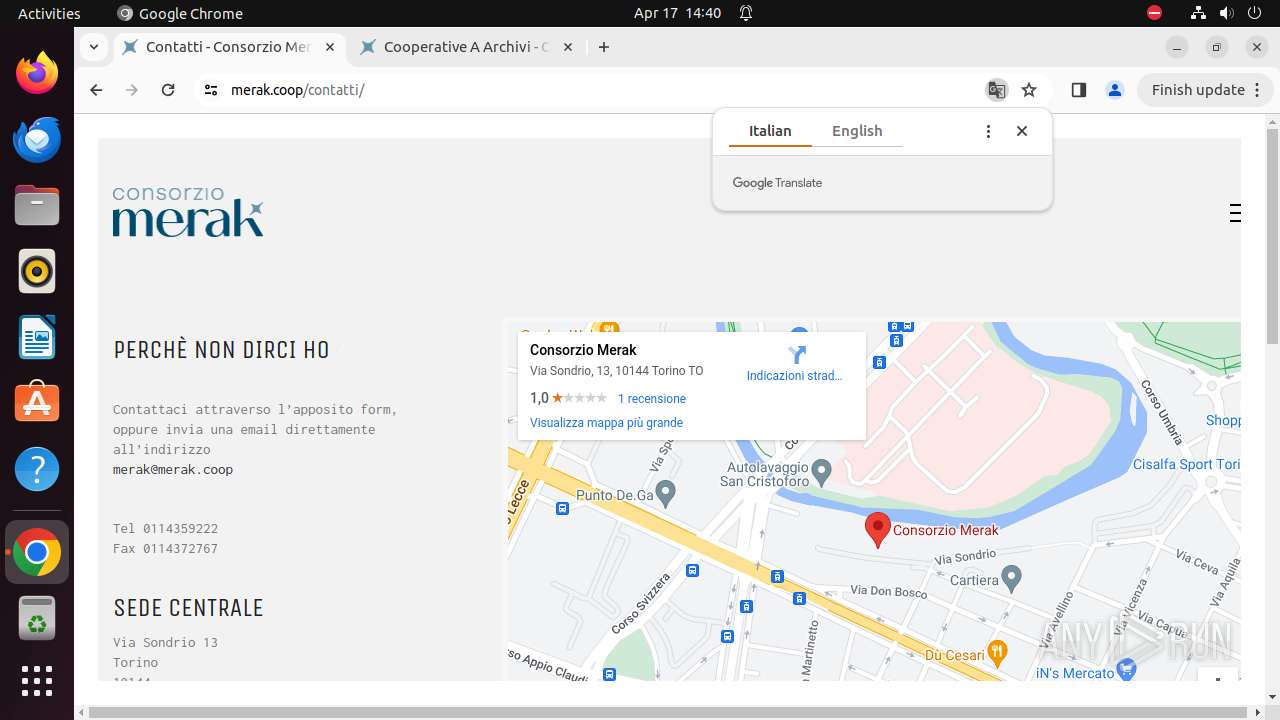Click the Consorzio Merak logo
This screenshot has width=1280, height=720.
(x=188, y=211)
